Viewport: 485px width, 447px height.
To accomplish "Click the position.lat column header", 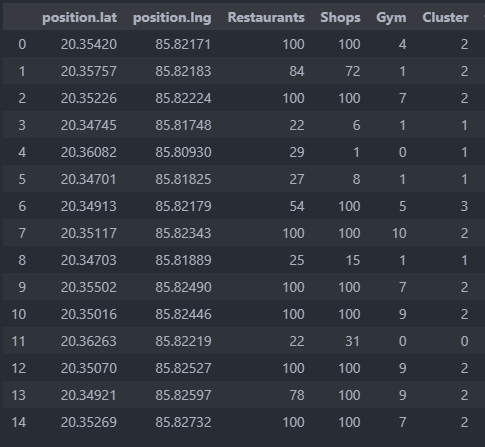I will pos(79,17).
